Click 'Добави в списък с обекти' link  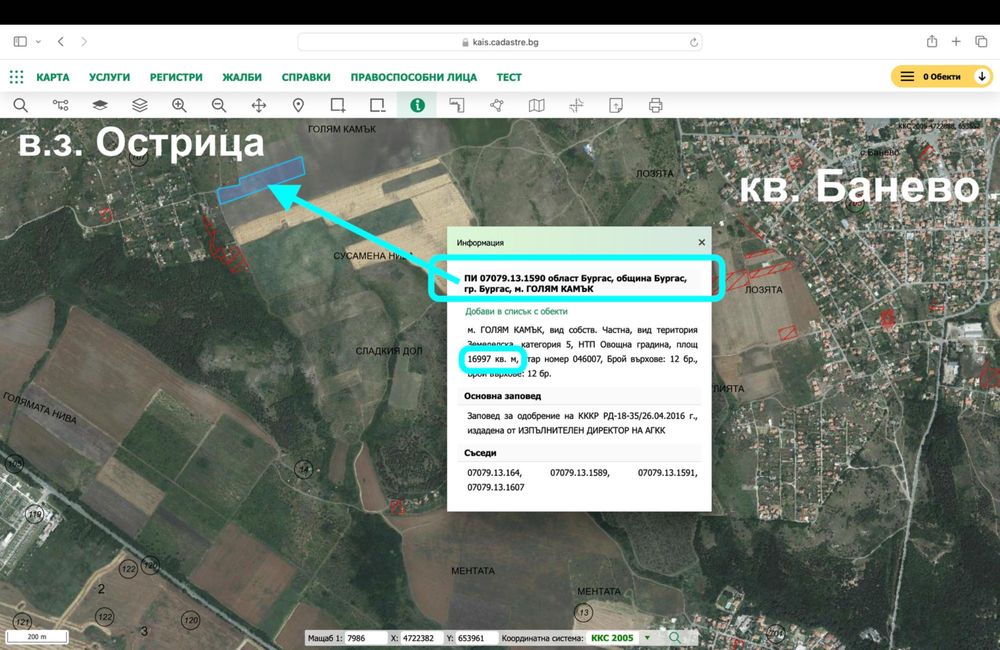point(516,311)
